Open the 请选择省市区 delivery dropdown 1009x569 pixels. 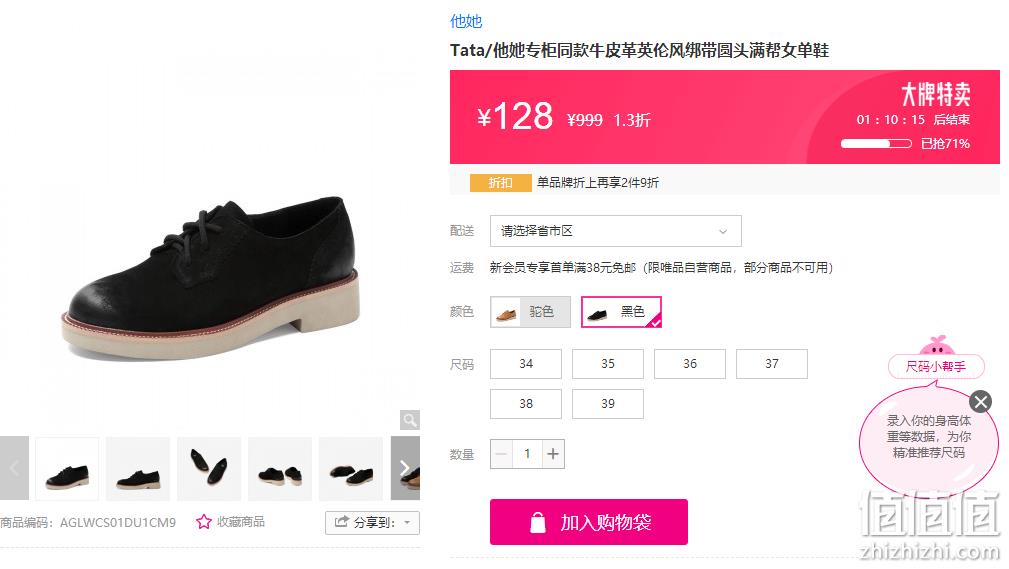point(616,231)
